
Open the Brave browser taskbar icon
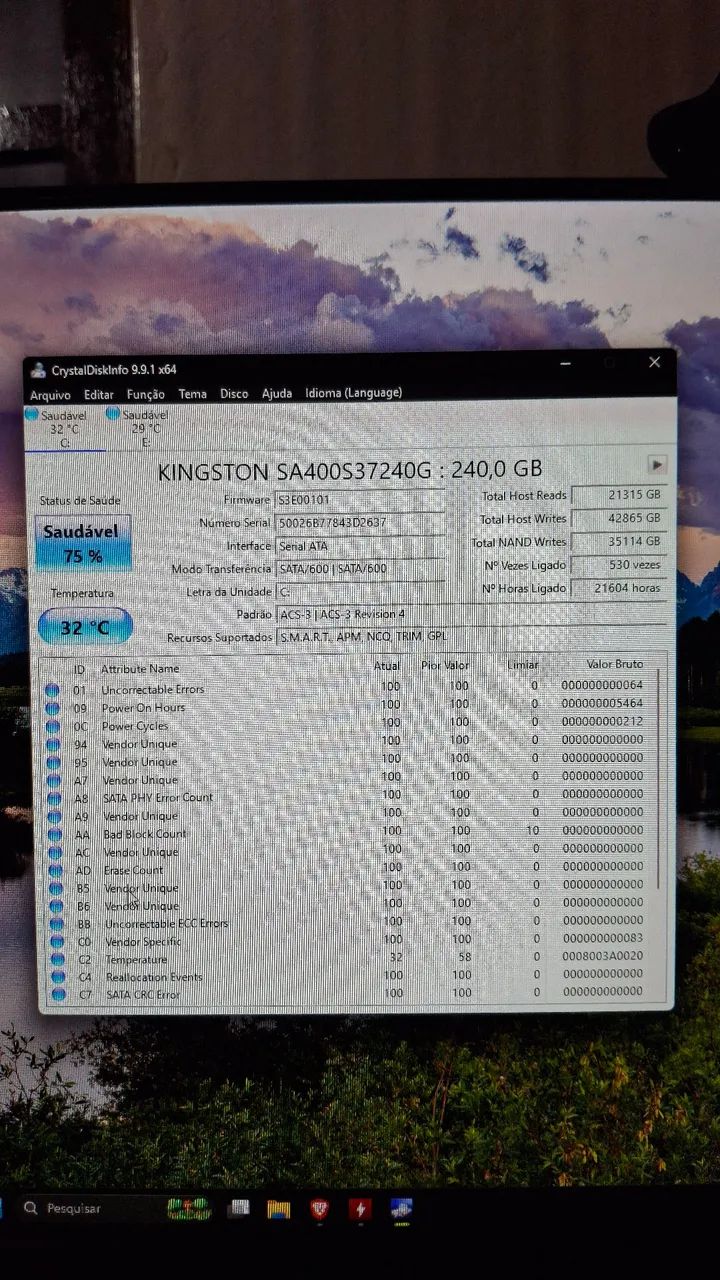point(319,1209)
